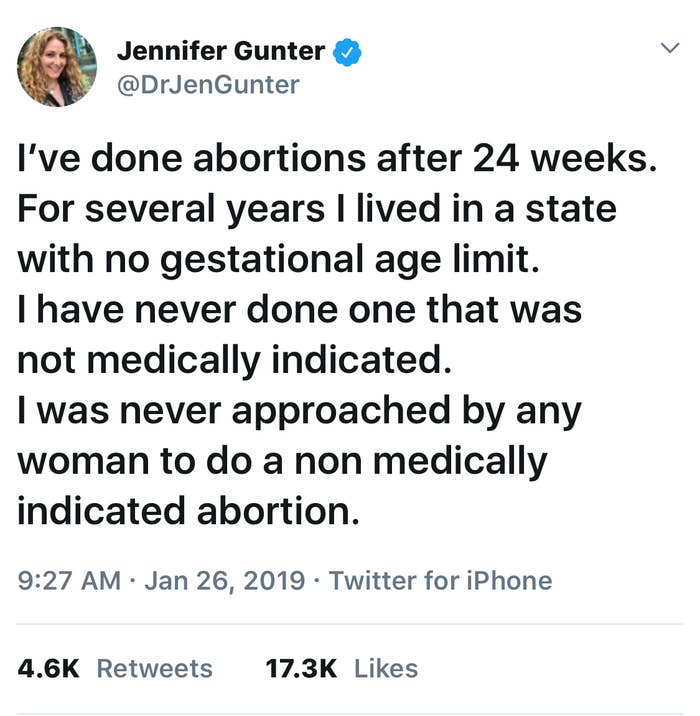Visit the @DrJenGunter handle link

(208, 85)
